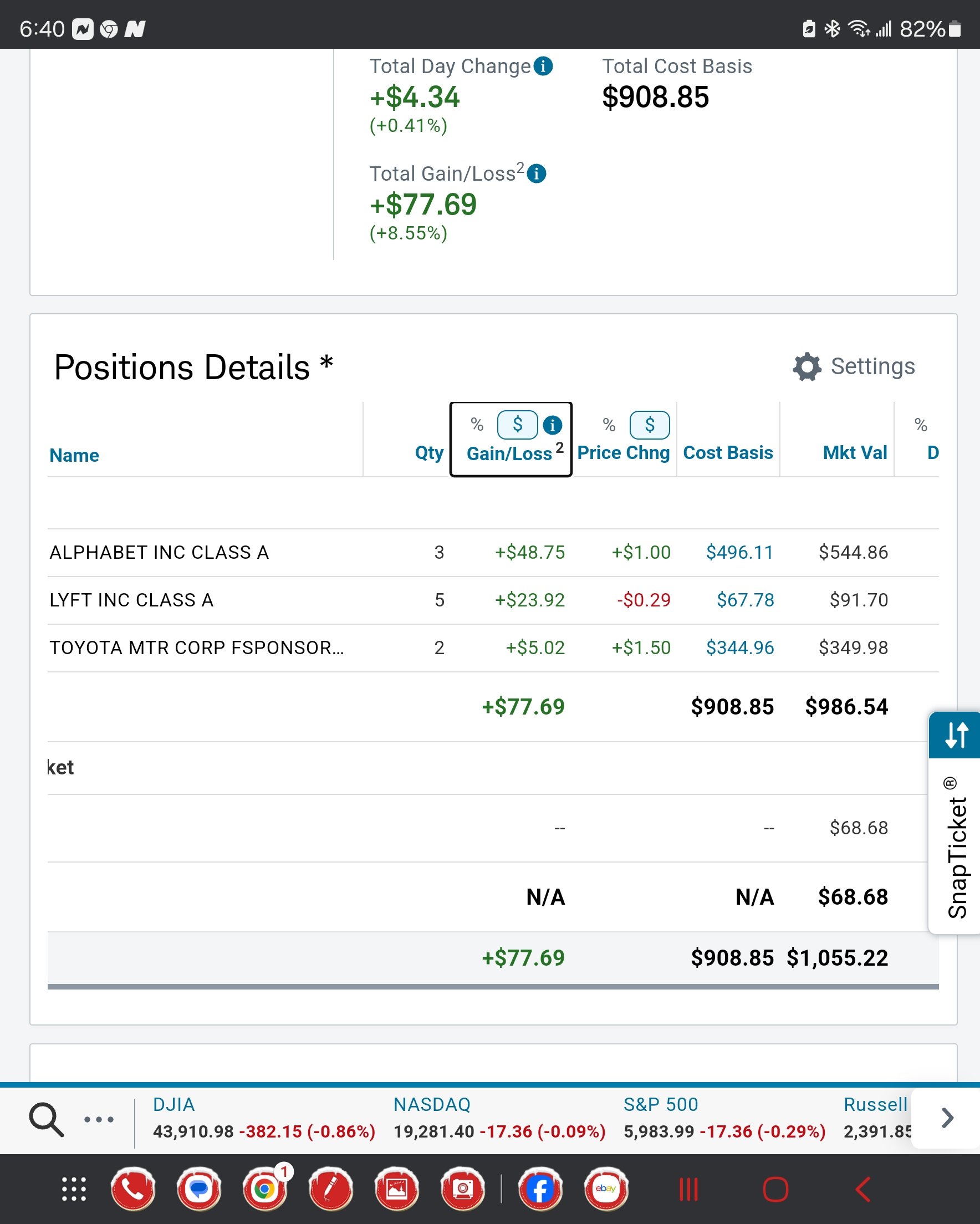Launch the eBay app icon

point(606,1189)
